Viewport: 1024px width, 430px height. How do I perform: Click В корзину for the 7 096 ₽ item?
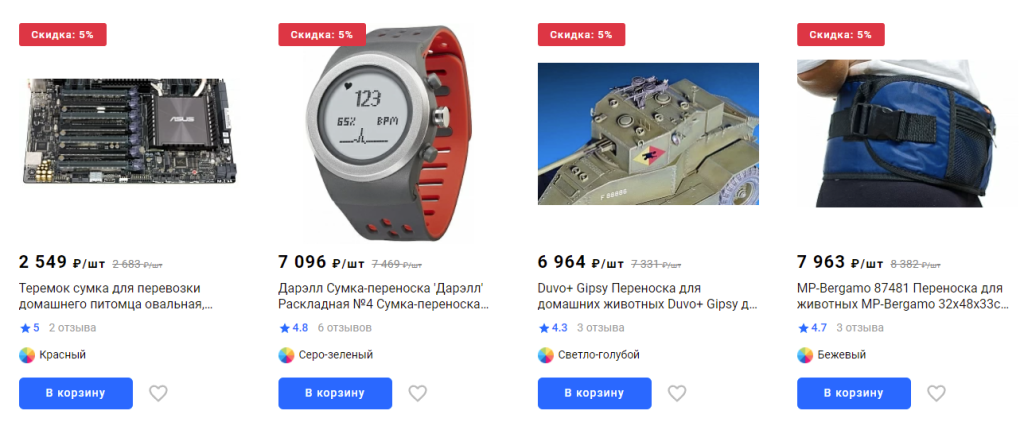[x=335, y=393]
